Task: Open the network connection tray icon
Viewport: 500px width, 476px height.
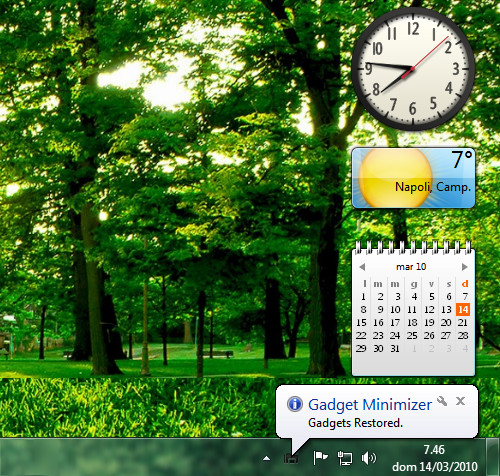Action: coord(345,458)
